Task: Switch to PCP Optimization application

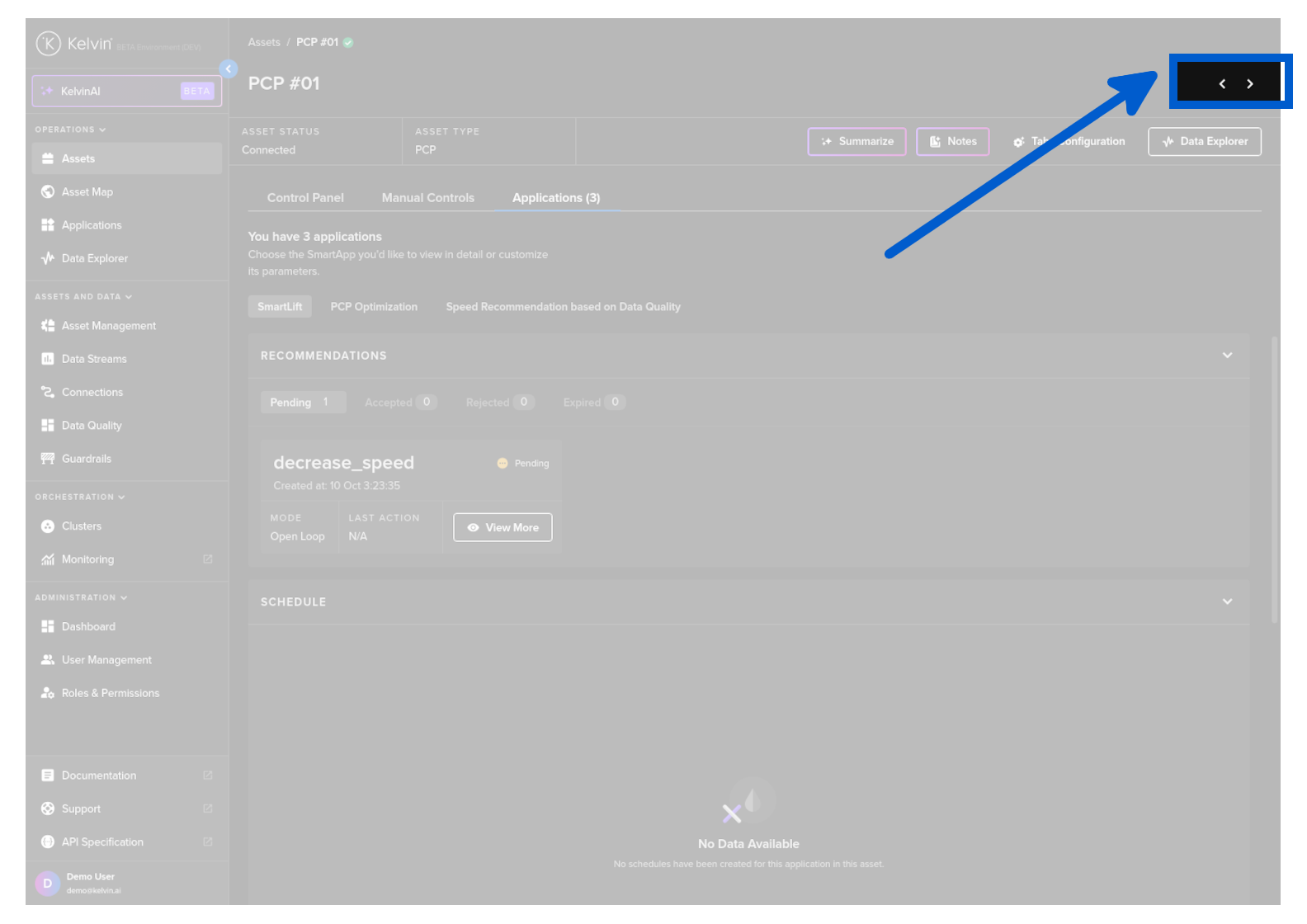Action: (374, 307)
